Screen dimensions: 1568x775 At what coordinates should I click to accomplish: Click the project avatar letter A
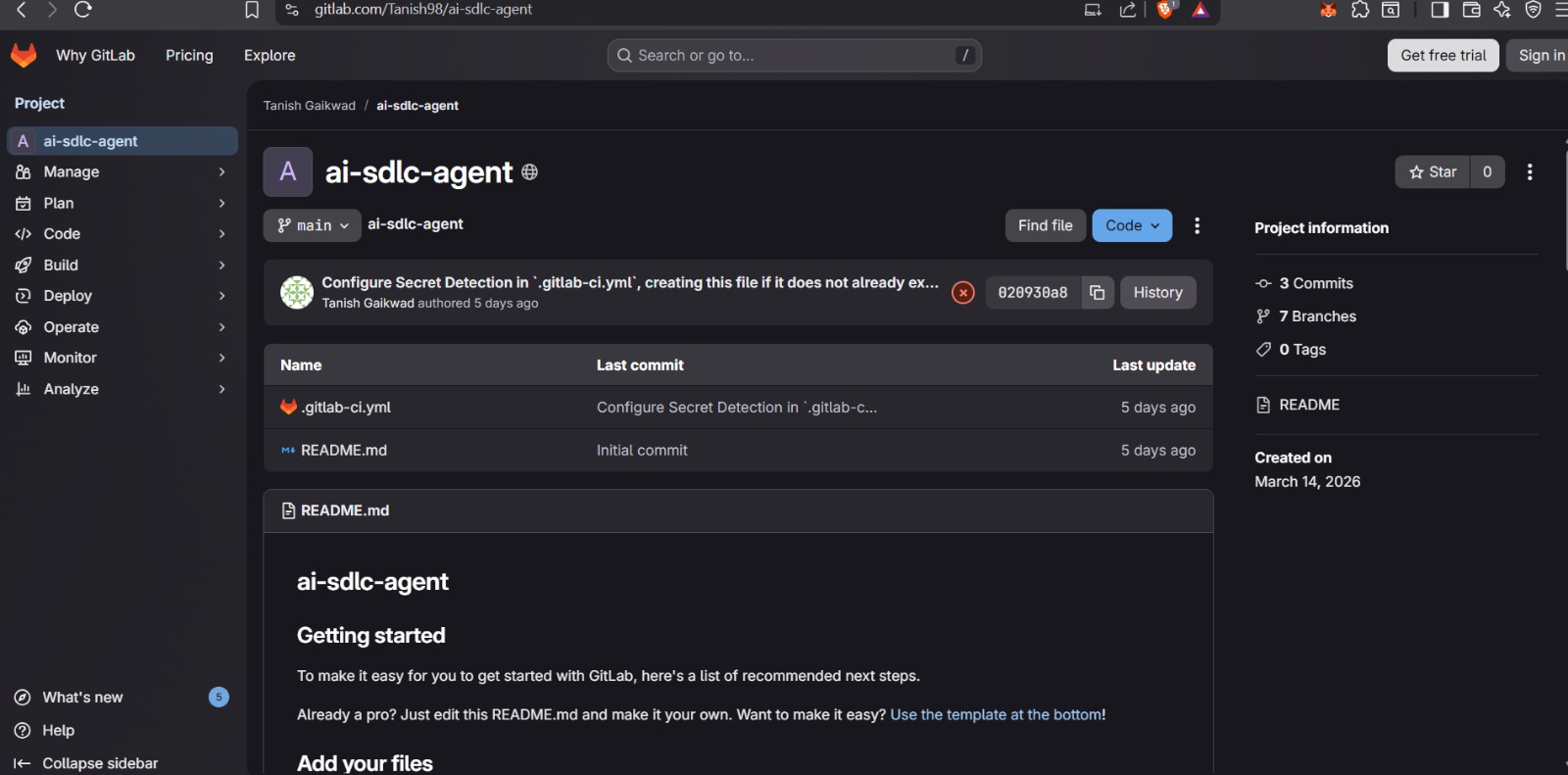click(288, 171)
